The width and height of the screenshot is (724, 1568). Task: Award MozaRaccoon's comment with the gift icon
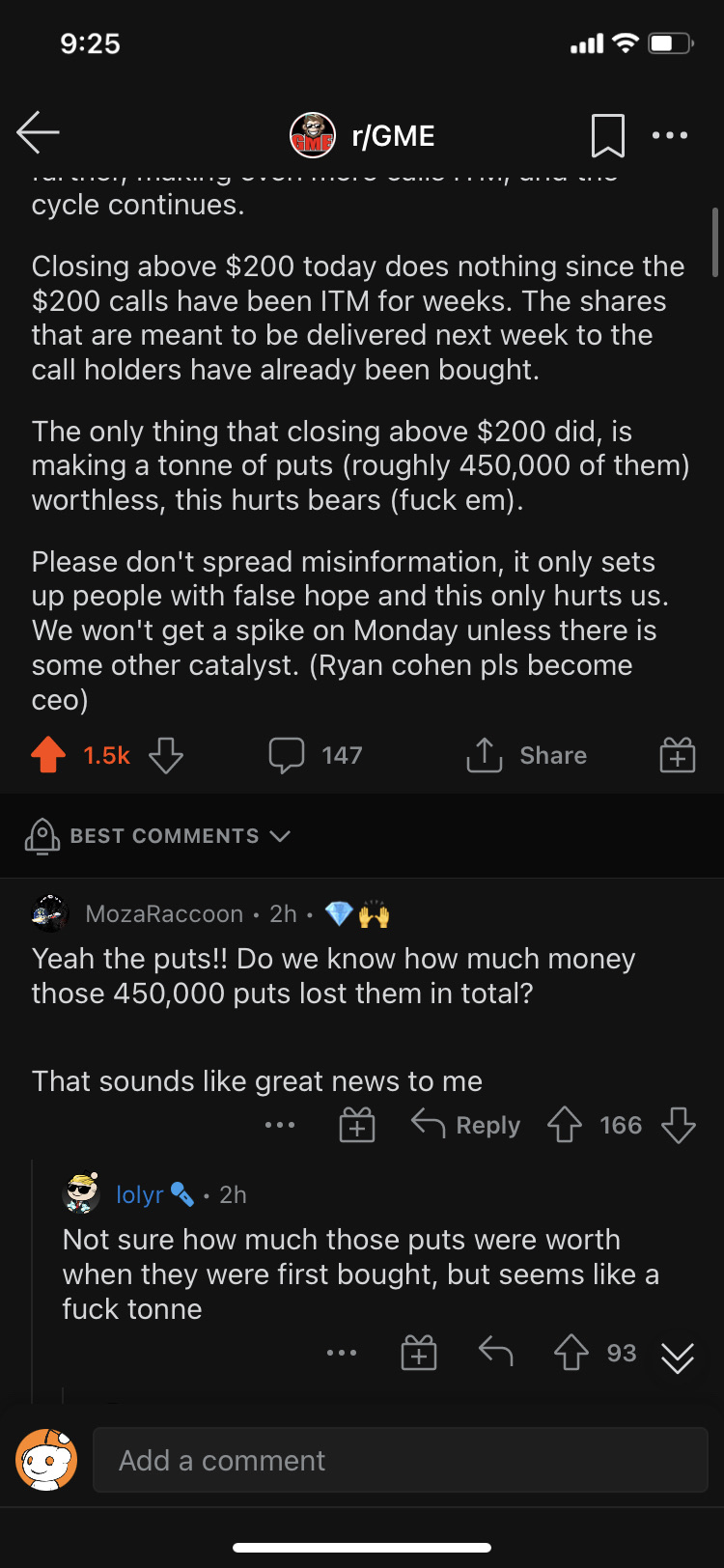coord(357,1125)
